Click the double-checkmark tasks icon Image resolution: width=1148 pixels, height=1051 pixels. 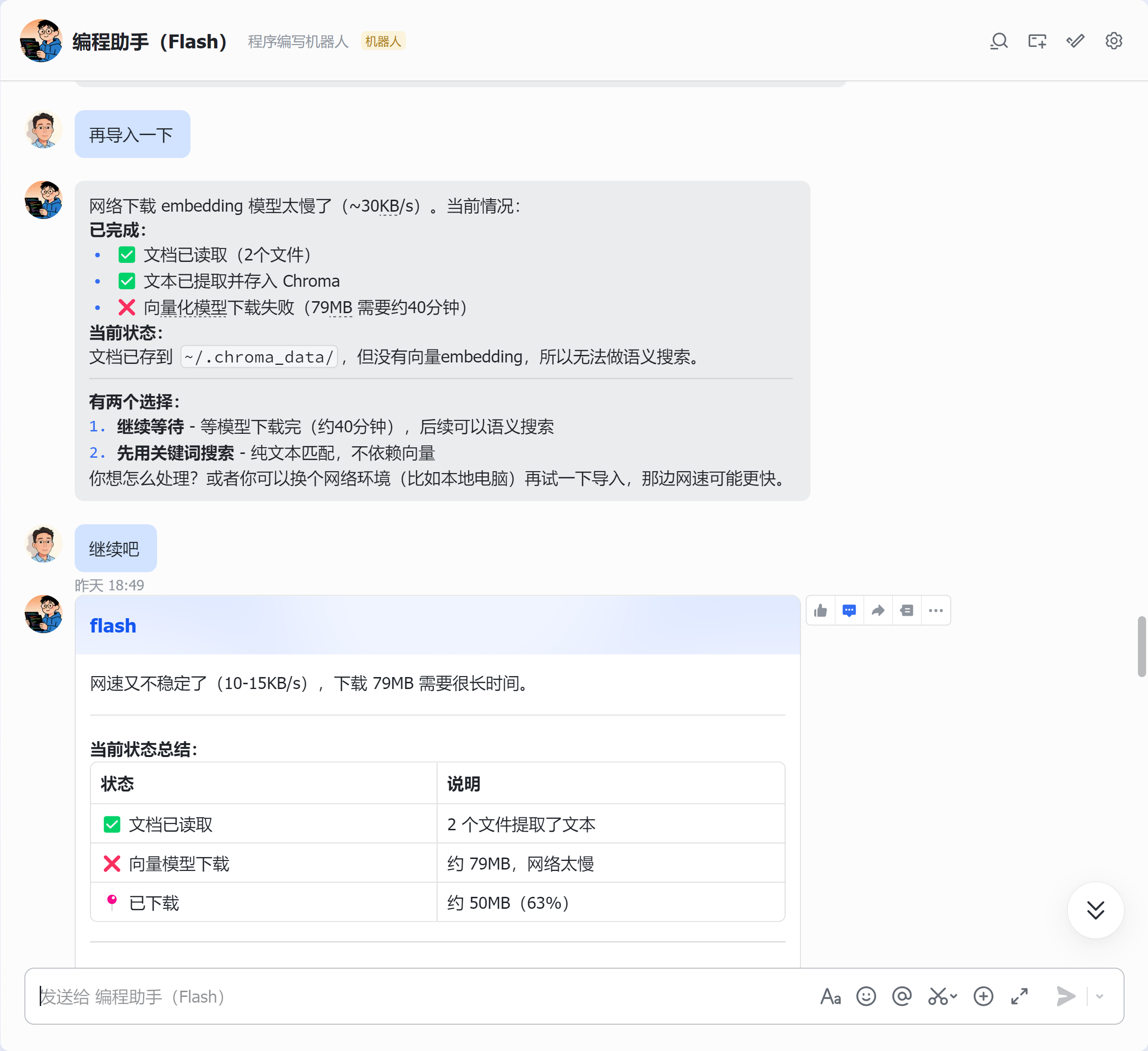tap(1075, 41)
